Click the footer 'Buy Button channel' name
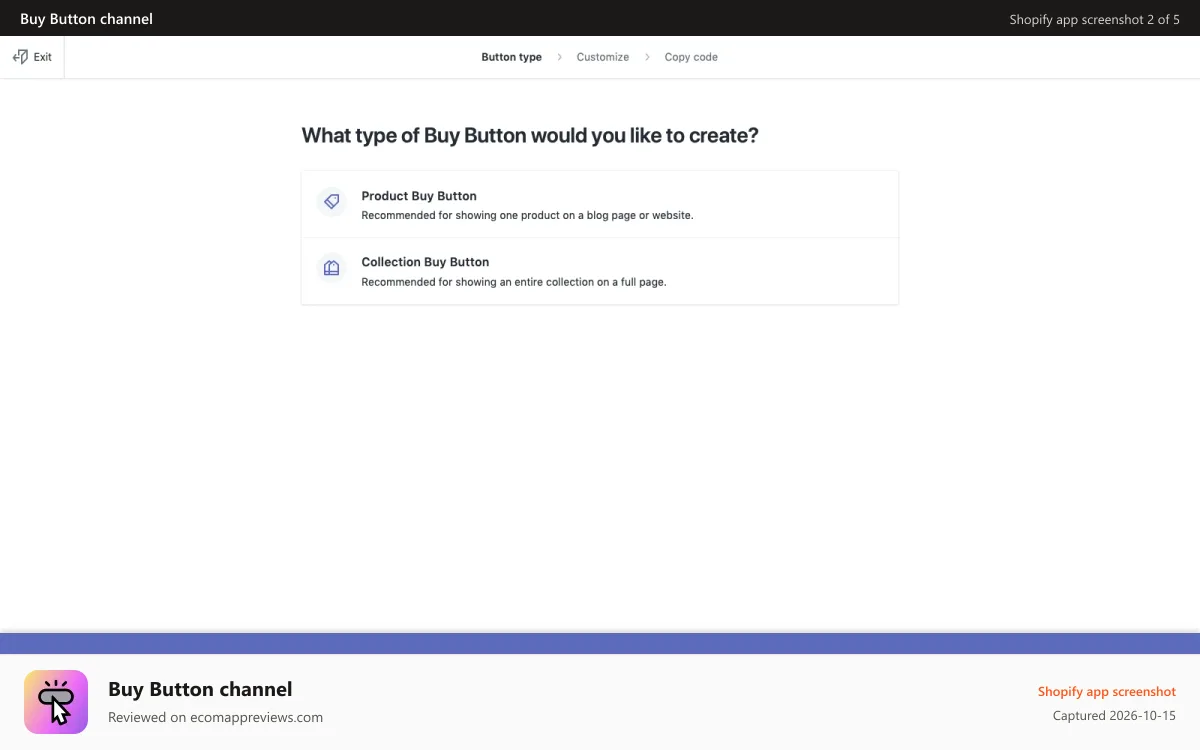The image size is (1200, 750). tap(200, 689)
